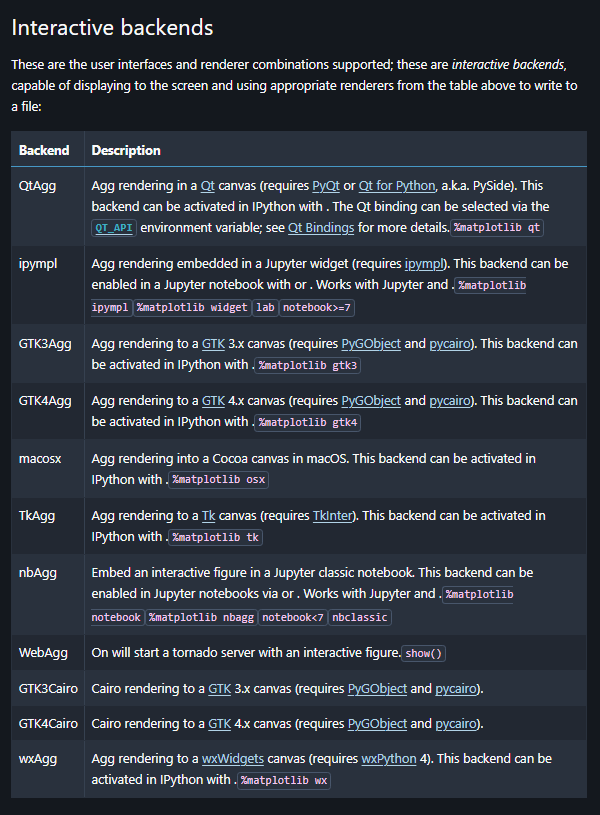Viewport: 600px width, 815px height.
Task: Click the 'Interactive backends' heading
Action: 112,28
